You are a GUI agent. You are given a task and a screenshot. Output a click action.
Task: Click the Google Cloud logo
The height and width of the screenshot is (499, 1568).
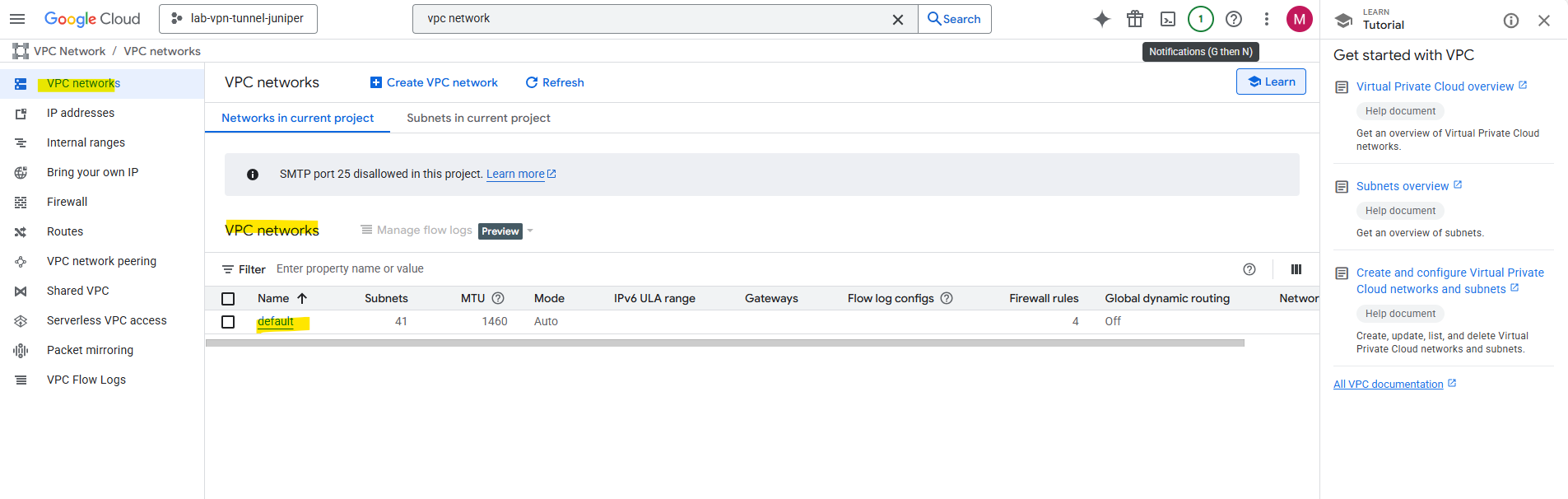point(92,19)
